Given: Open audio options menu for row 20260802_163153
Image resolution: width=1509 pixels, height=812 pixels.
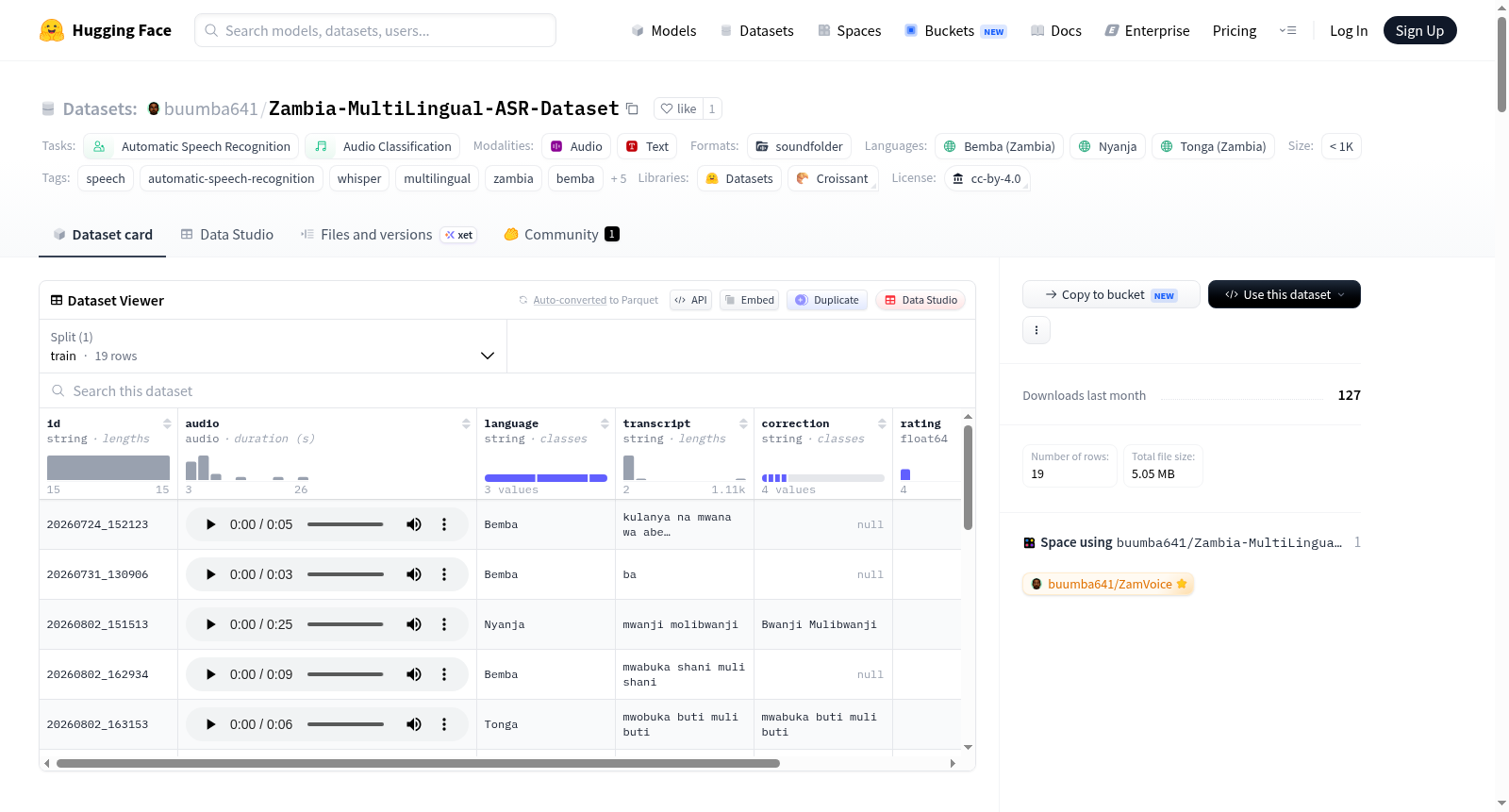Looking at the screenshot, I should 444,724.
